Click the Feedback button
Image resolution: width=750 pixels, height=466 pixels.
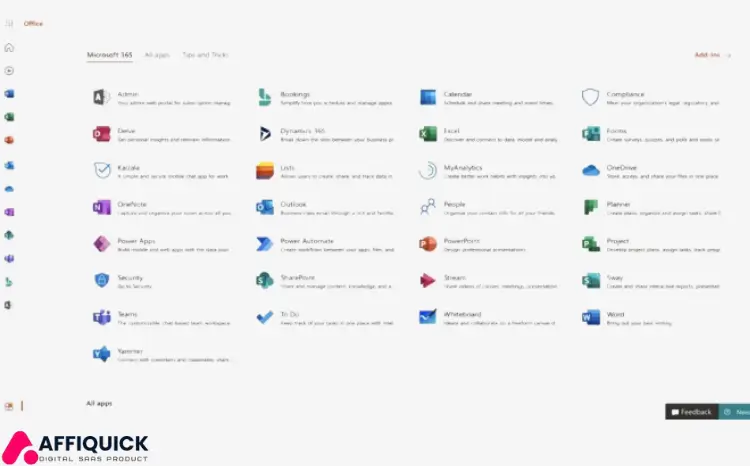point(692,412)
